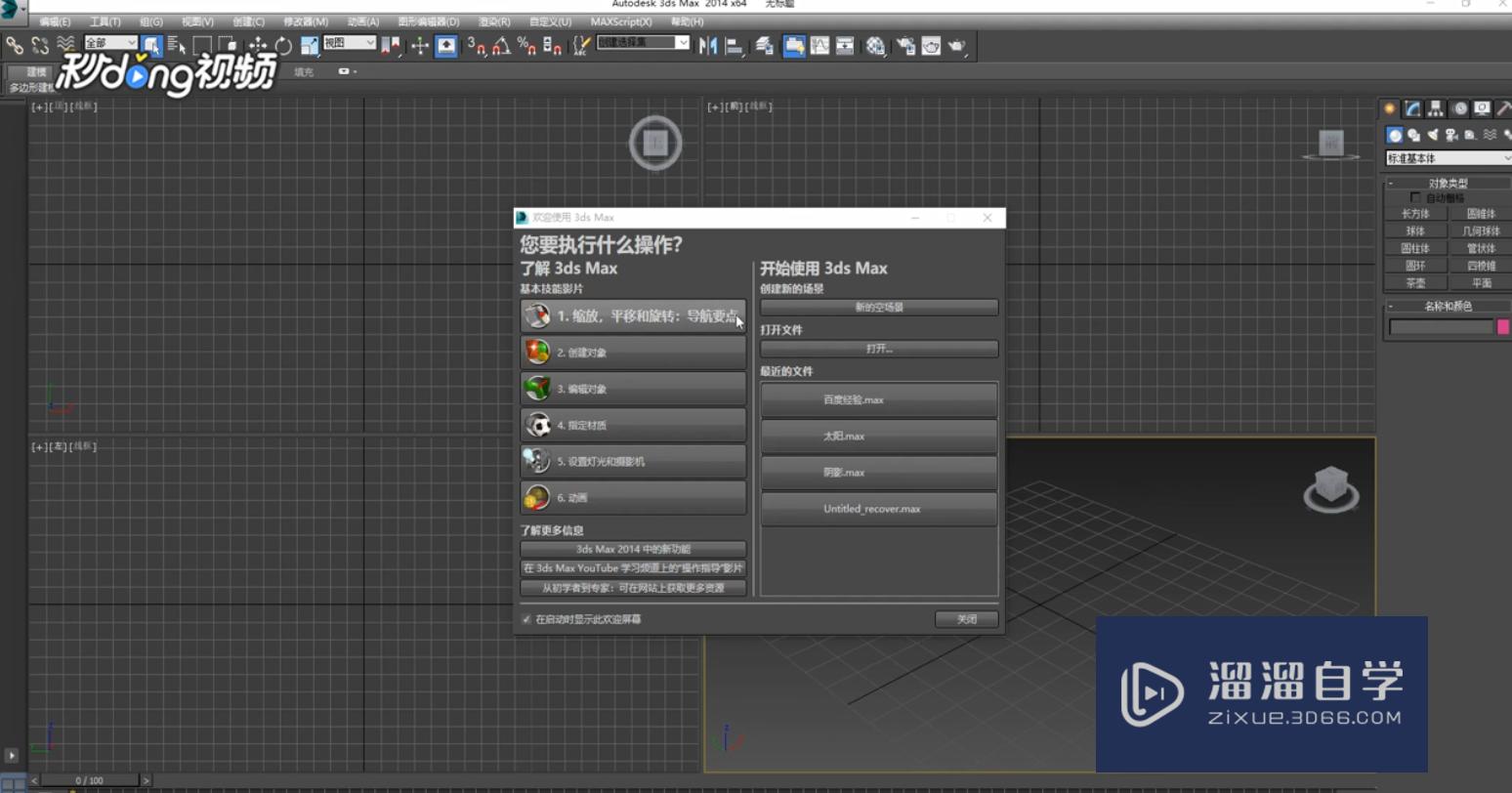Open the 1. 缩放、平移和旋转 tutorial video
The height and width of the screenshot is (793, 1512).
click(x=633, y=316)
